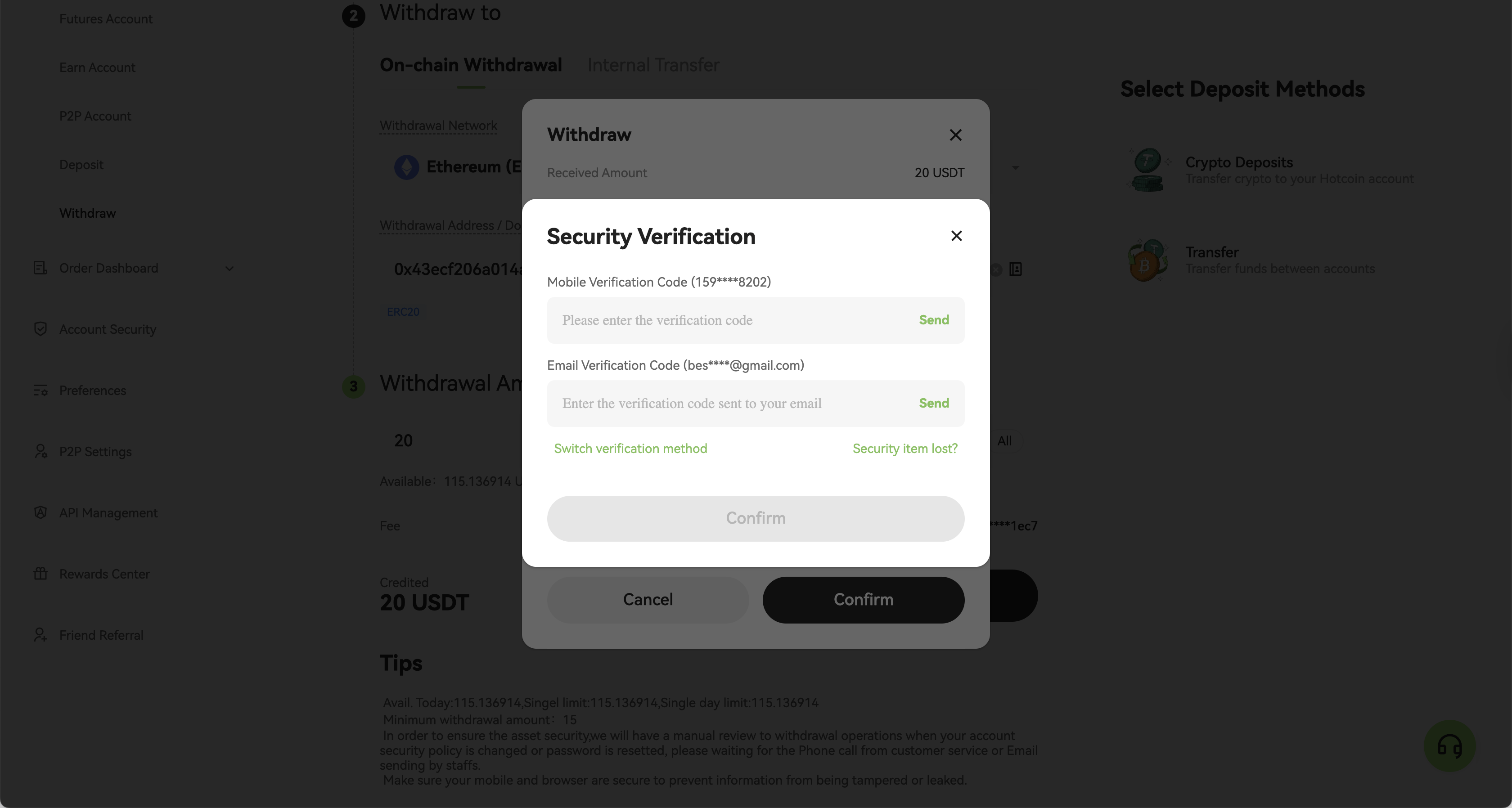Switch to Internal Transfer tab
Screen dimensions: 1512x808
pyautogui.click(x=652, y=65)
